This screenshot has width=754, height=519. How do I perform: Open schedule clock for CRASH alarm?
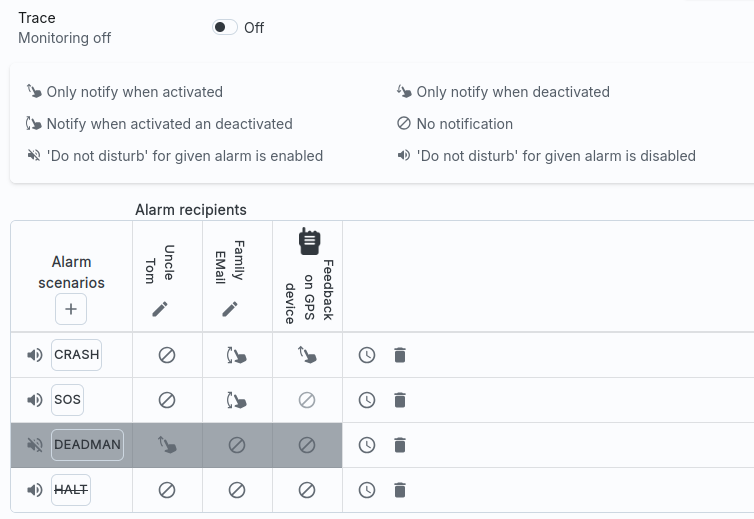367,355
